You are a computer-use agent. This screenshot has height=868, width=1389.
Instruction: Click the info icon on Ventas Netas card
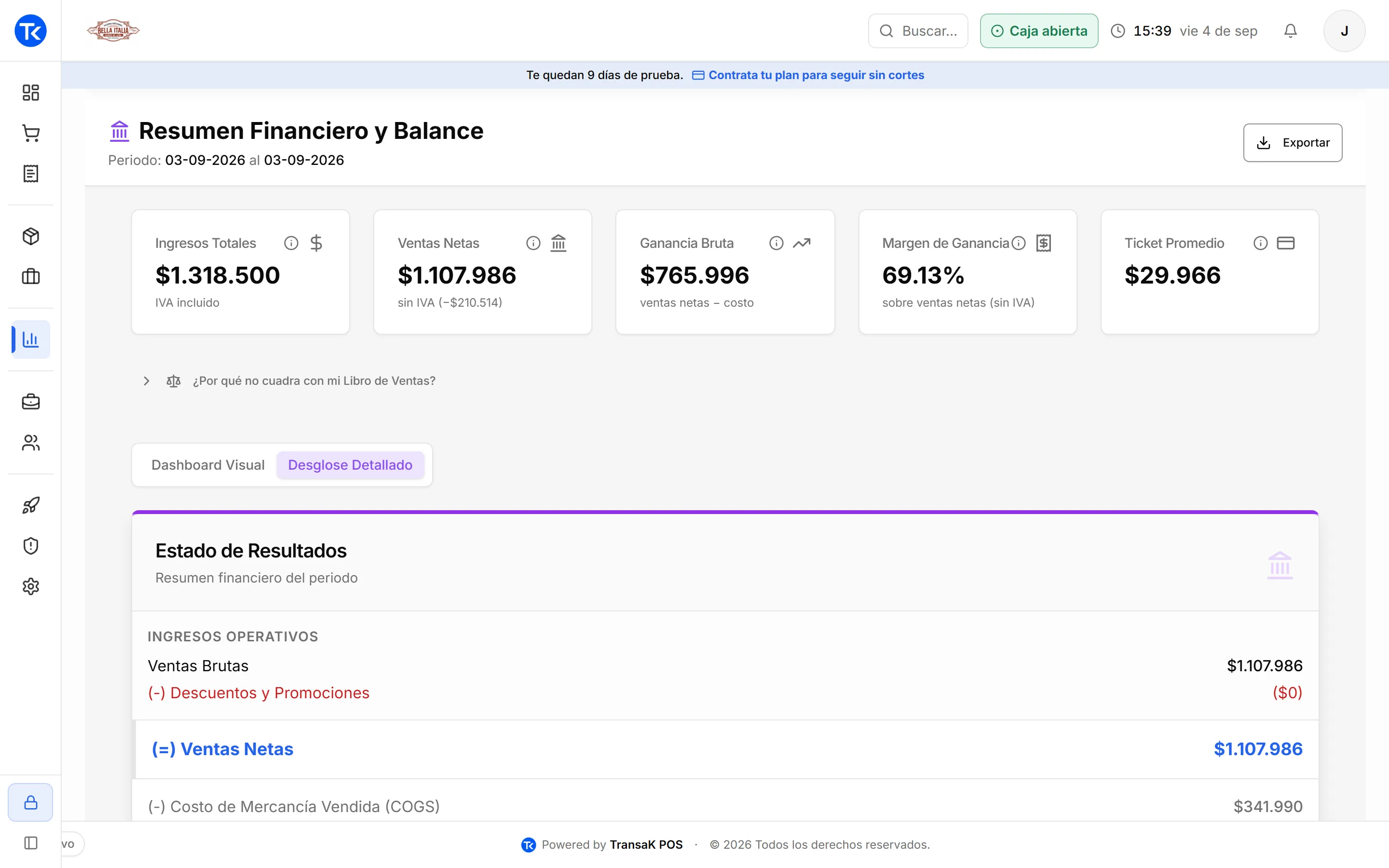click(533, 244)
